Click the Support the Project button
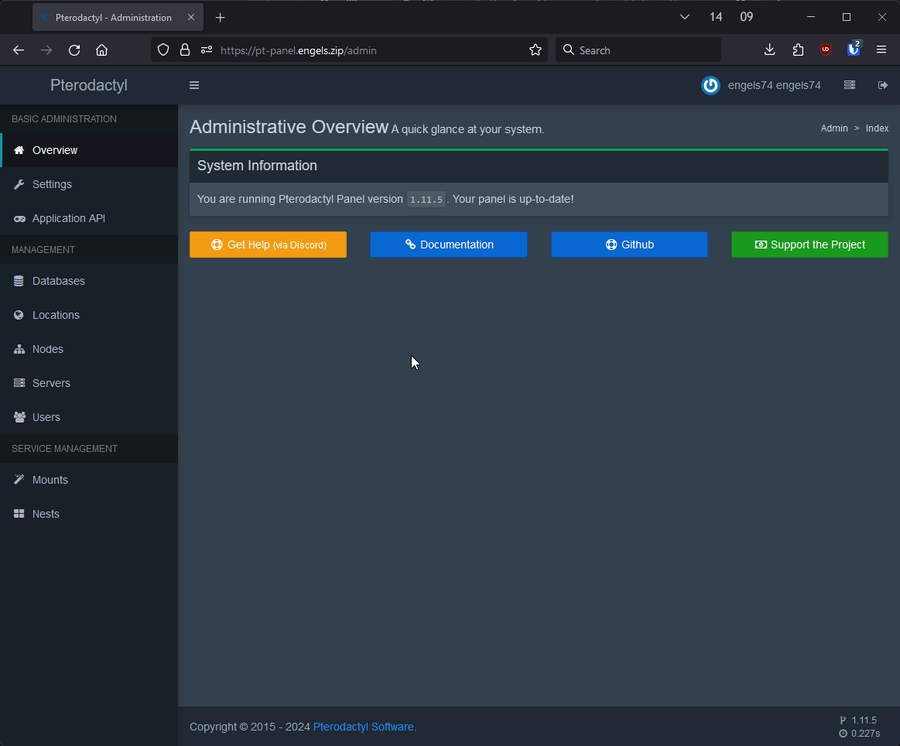The image size is (900, 746). tap(809, 245)
